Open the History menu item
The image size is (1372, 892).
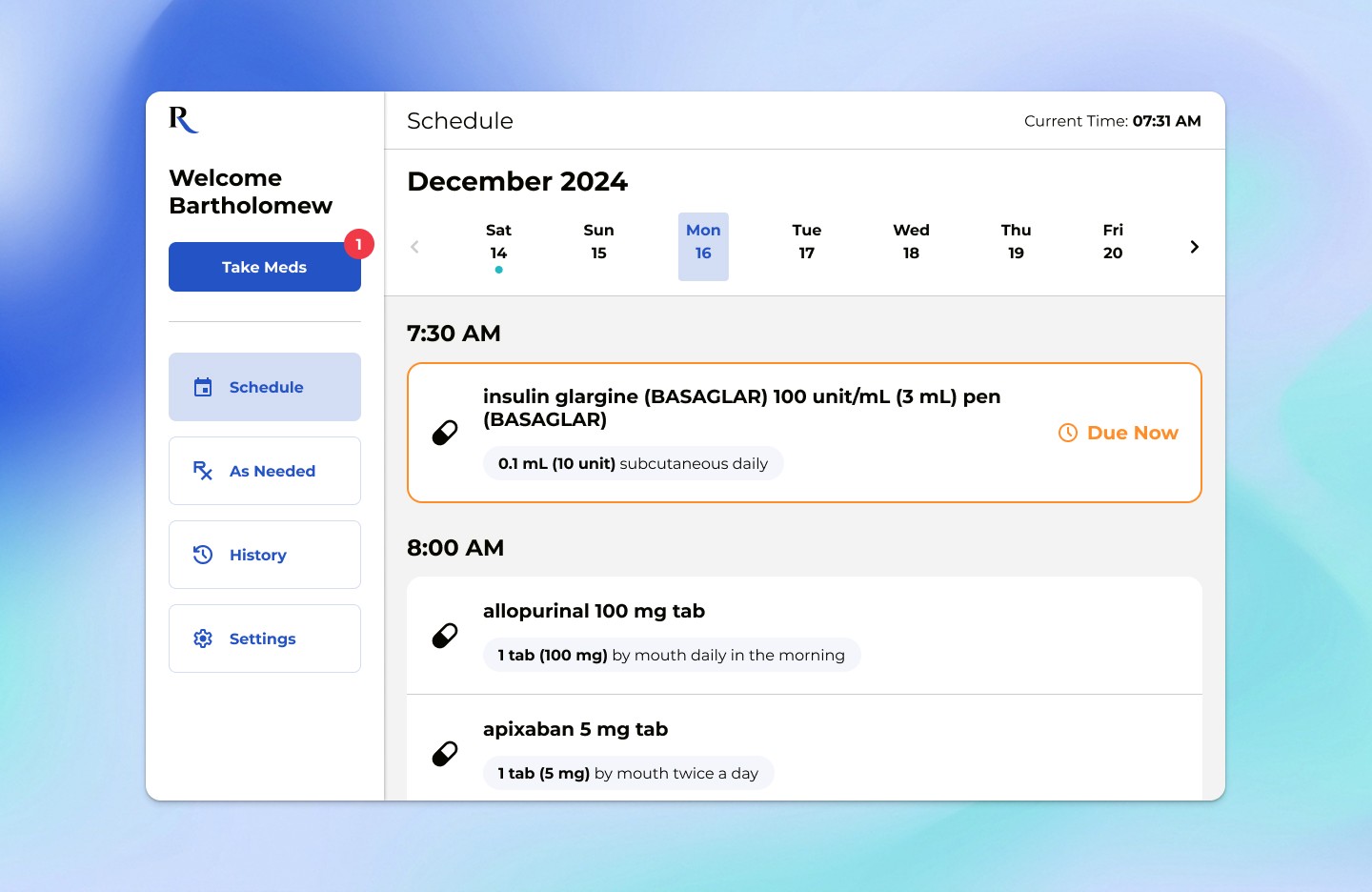265,555
